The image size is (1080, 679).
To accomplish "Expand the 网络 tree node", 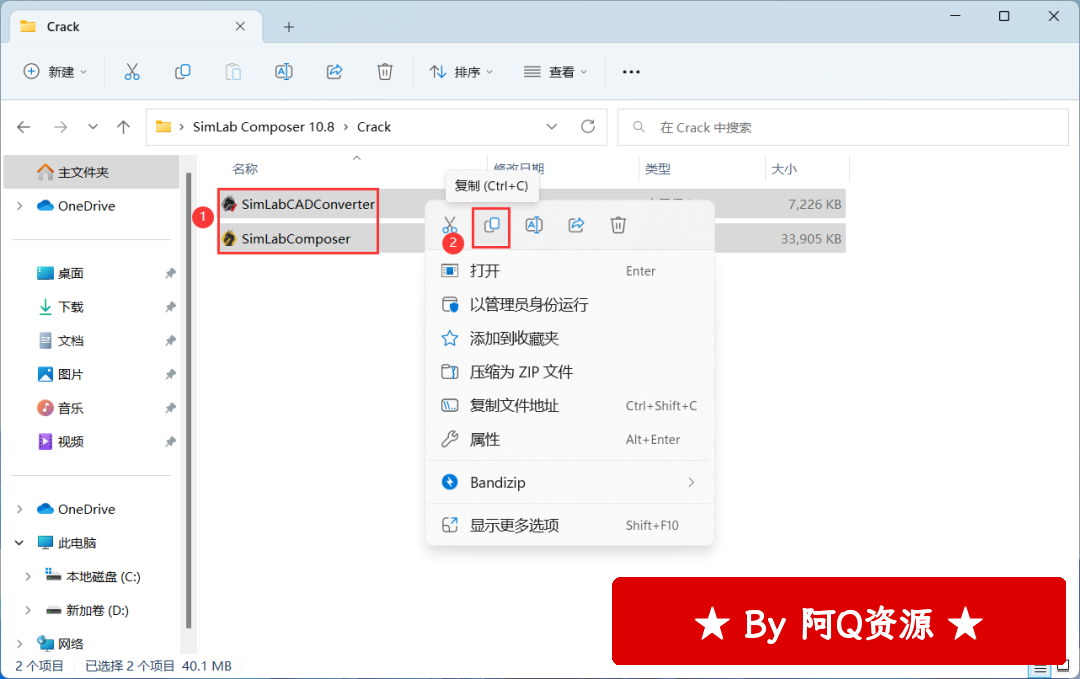I will click(19, 644).
